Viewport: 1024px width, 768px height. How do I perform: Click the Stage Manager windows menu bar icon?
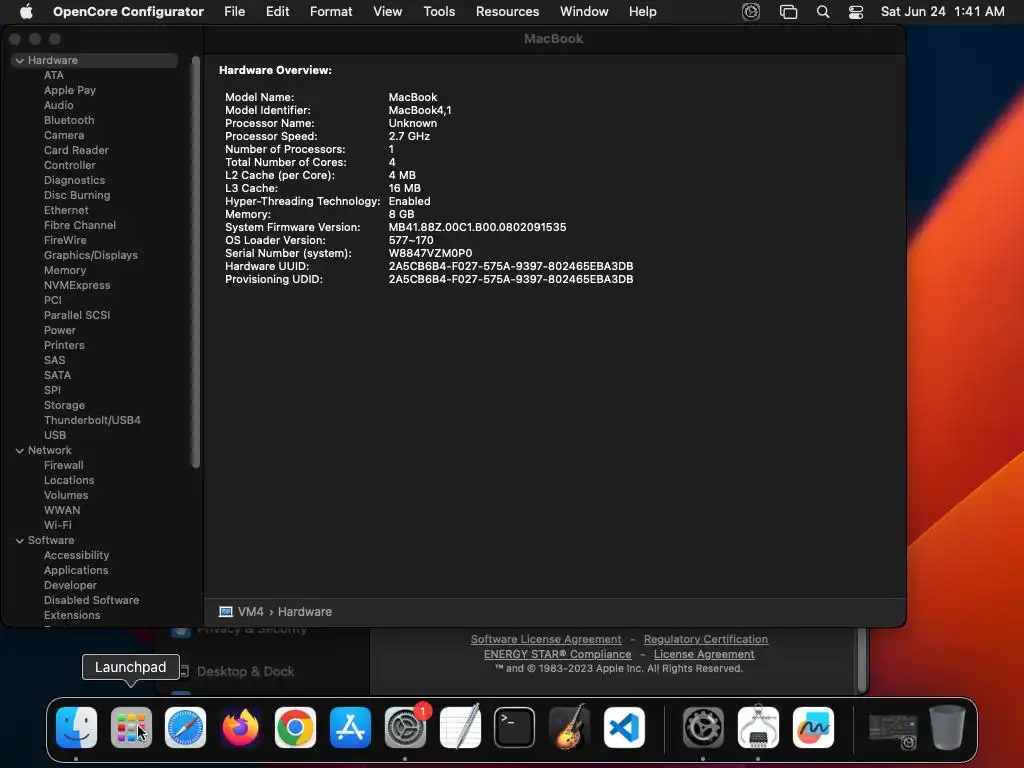(x=788, y=11)
